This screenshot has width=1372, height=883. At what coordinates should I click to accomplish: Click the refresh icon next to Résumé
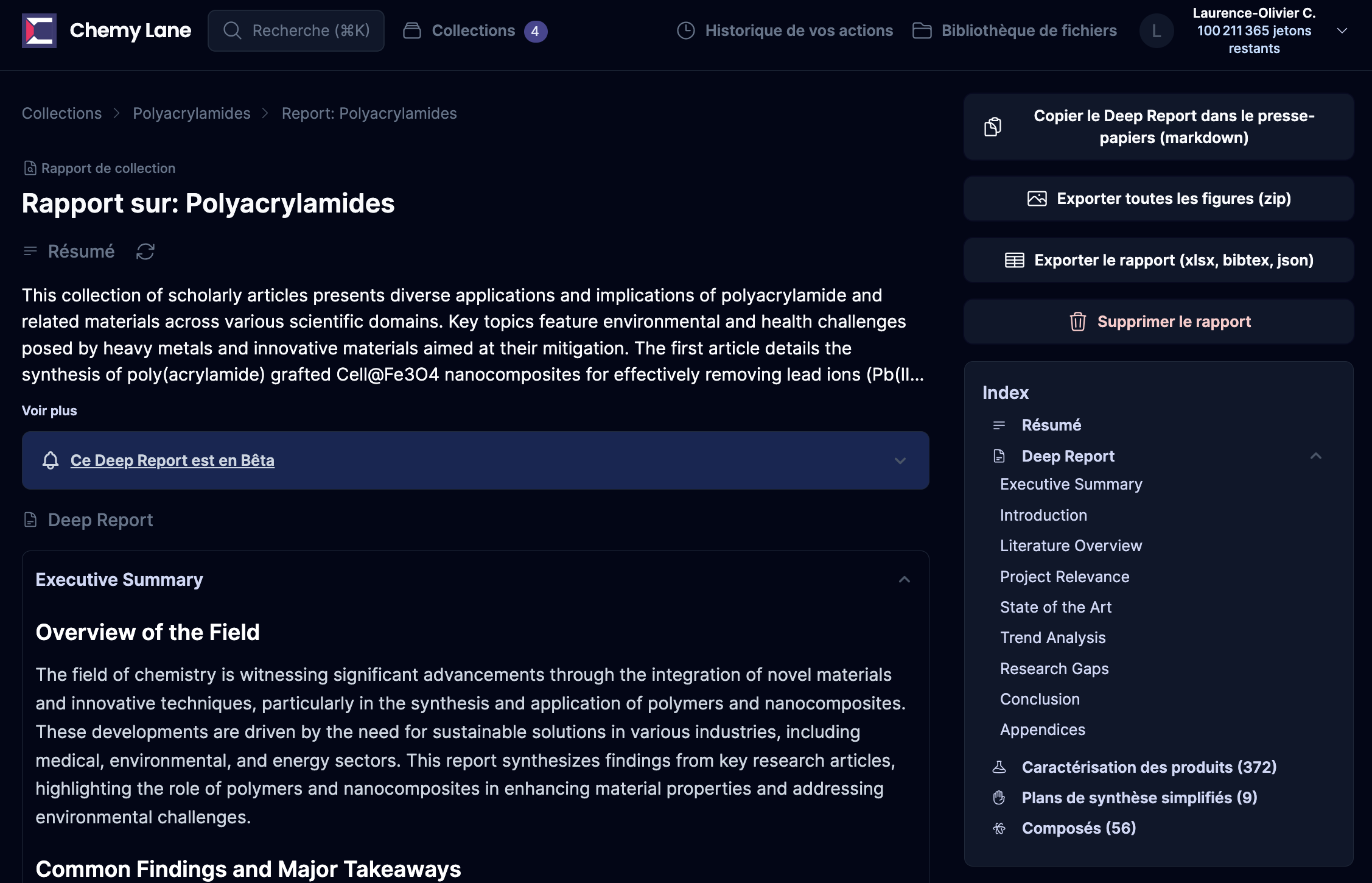tap(145, 252)
